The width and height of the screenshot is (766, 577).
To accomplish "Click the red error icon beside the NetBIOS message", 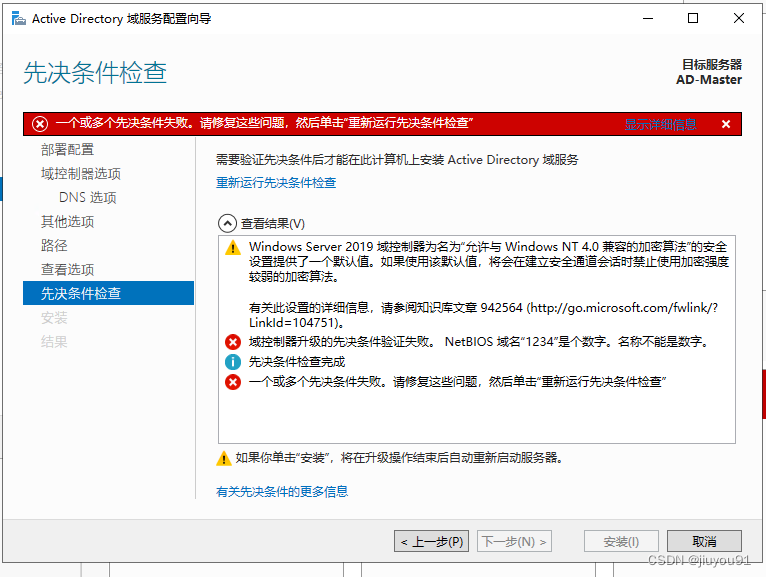I will tap(233, 342).
